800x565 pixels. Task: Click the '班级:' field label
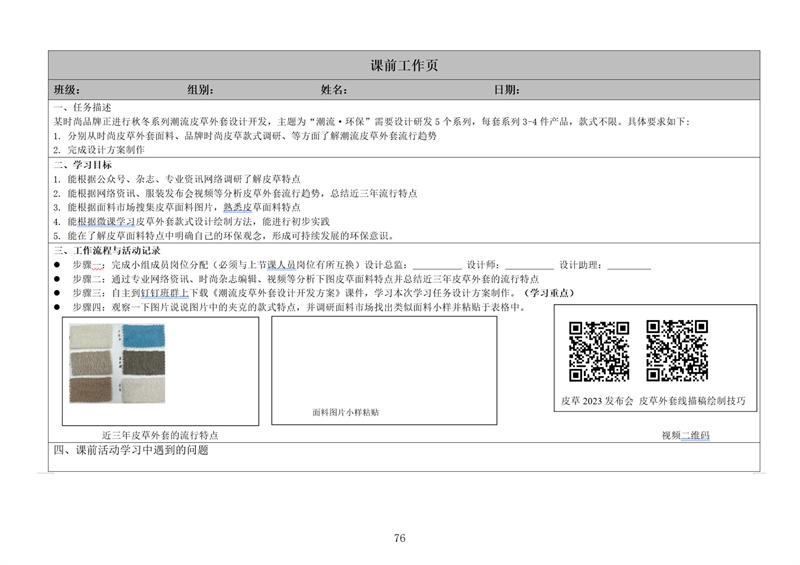(67, 90)
